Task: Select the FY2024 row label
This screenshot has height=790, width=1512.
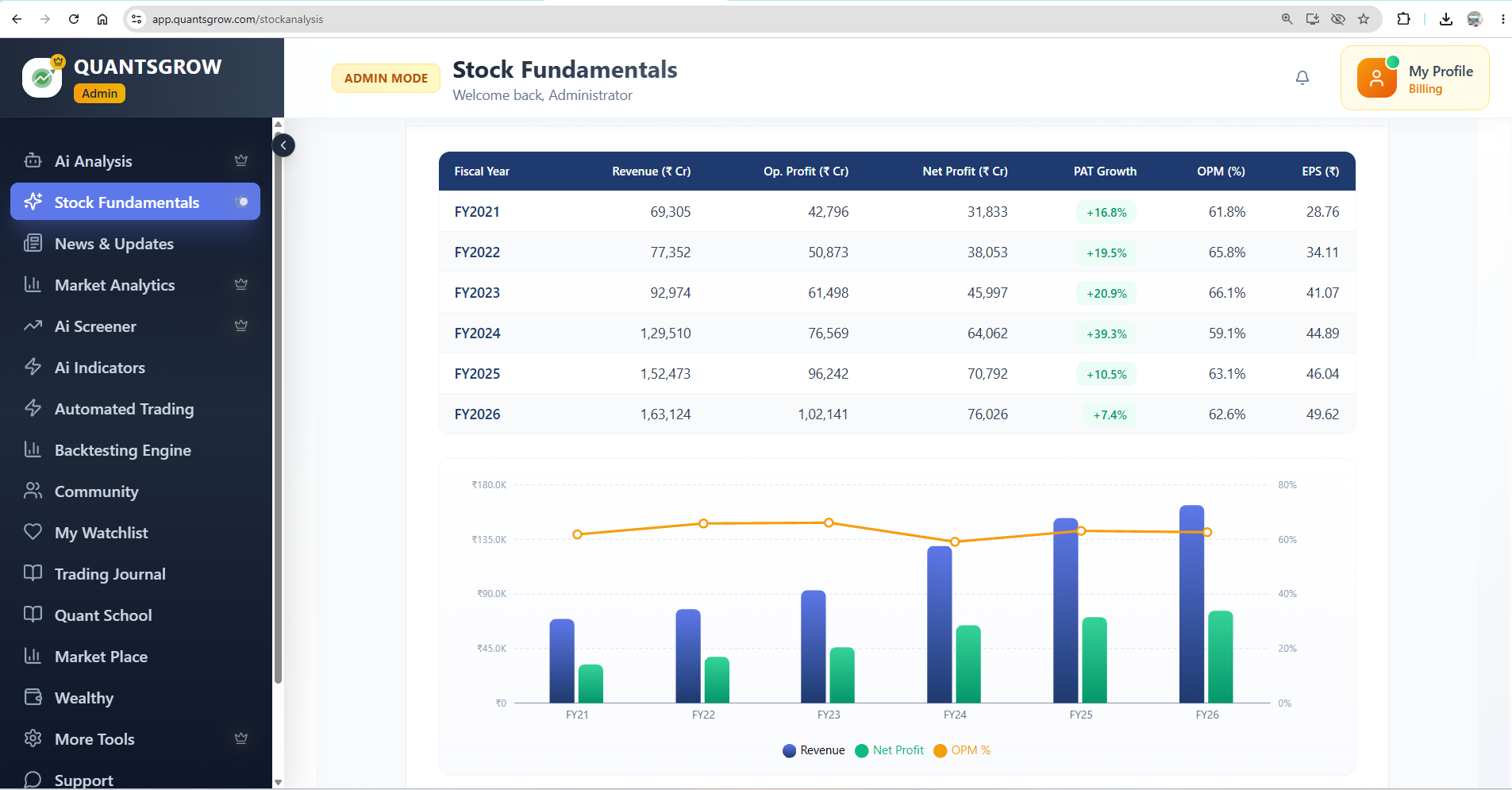Action: click(x=477, y=333)
